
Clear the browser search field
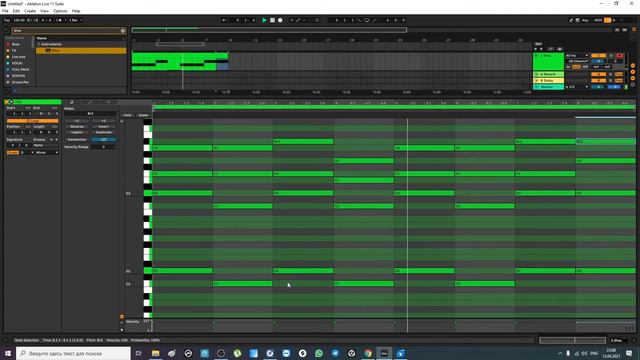pyautogui.click(x=123, y=31)
